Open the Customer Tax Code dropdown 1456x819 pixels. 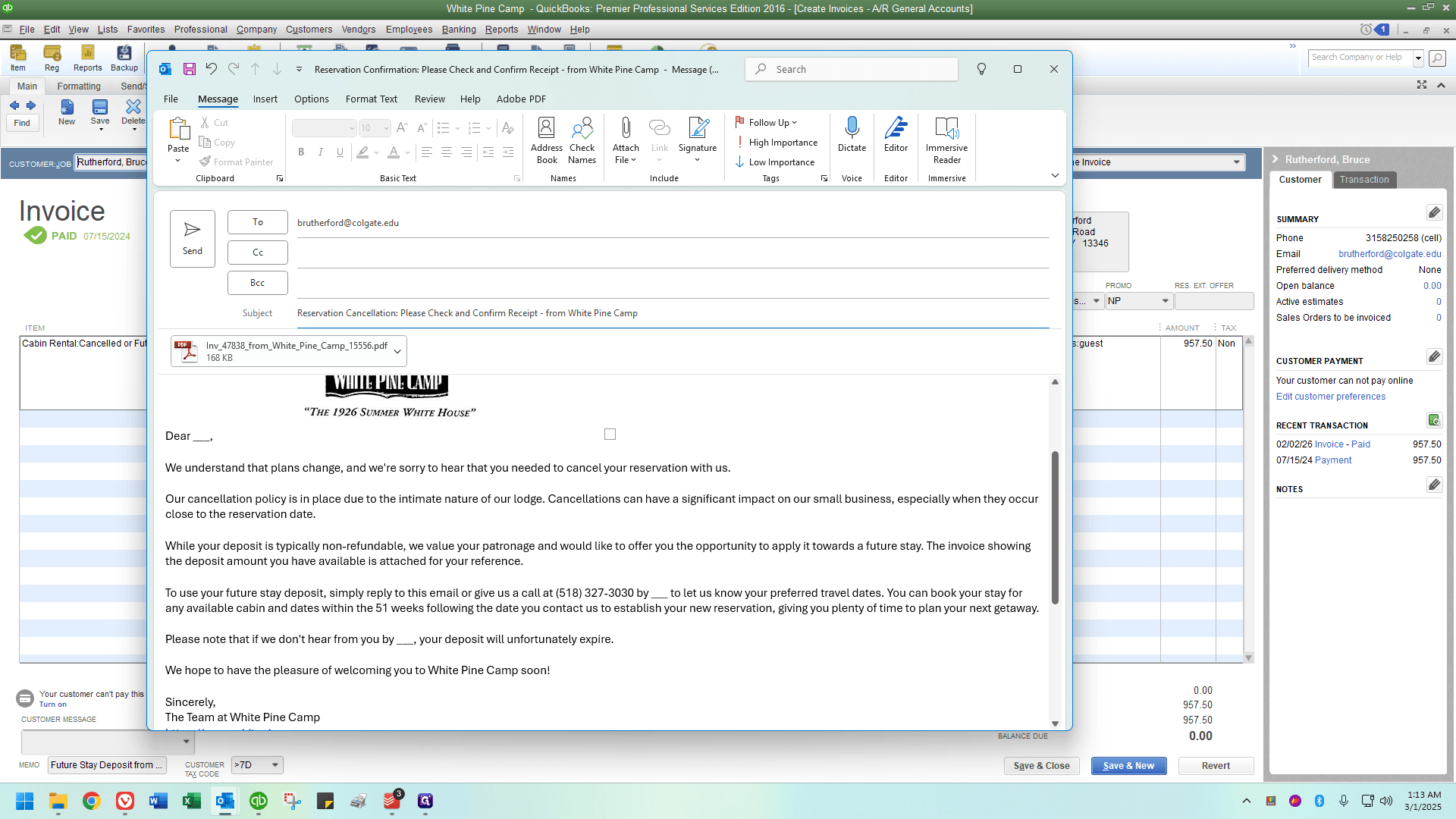[275, 765]
